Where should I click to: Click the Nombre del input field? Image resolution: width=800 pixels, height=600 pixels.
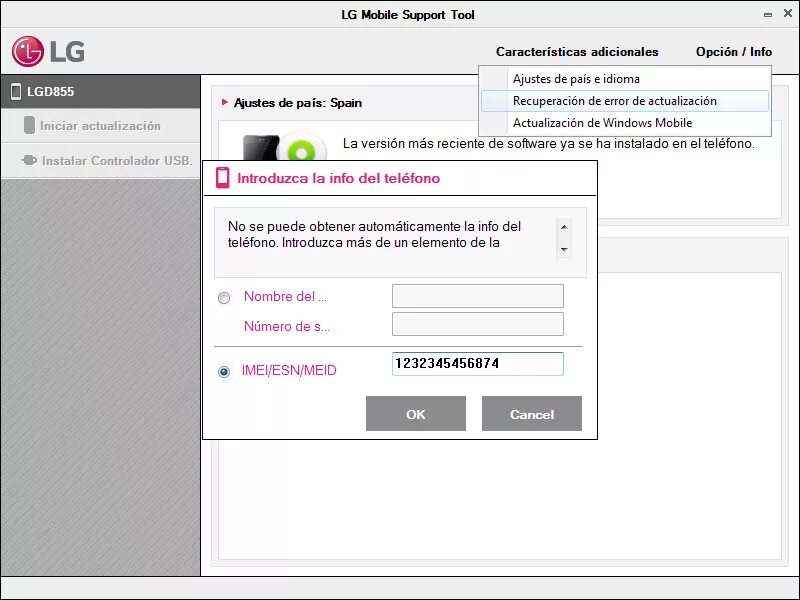[478, 296]
